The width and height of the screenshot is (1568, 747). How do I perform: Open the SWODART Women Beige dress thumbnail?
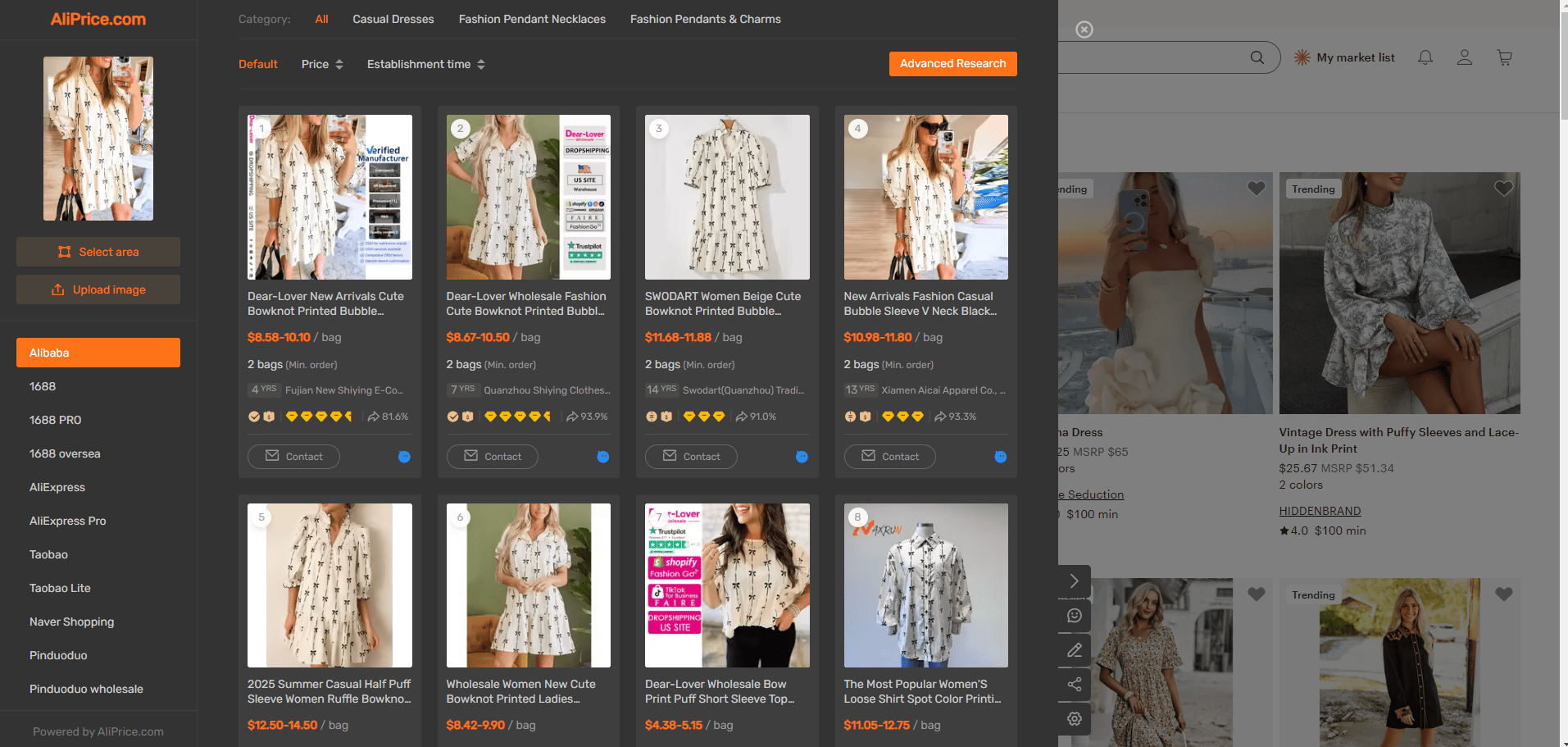click(x=727, y=197)
